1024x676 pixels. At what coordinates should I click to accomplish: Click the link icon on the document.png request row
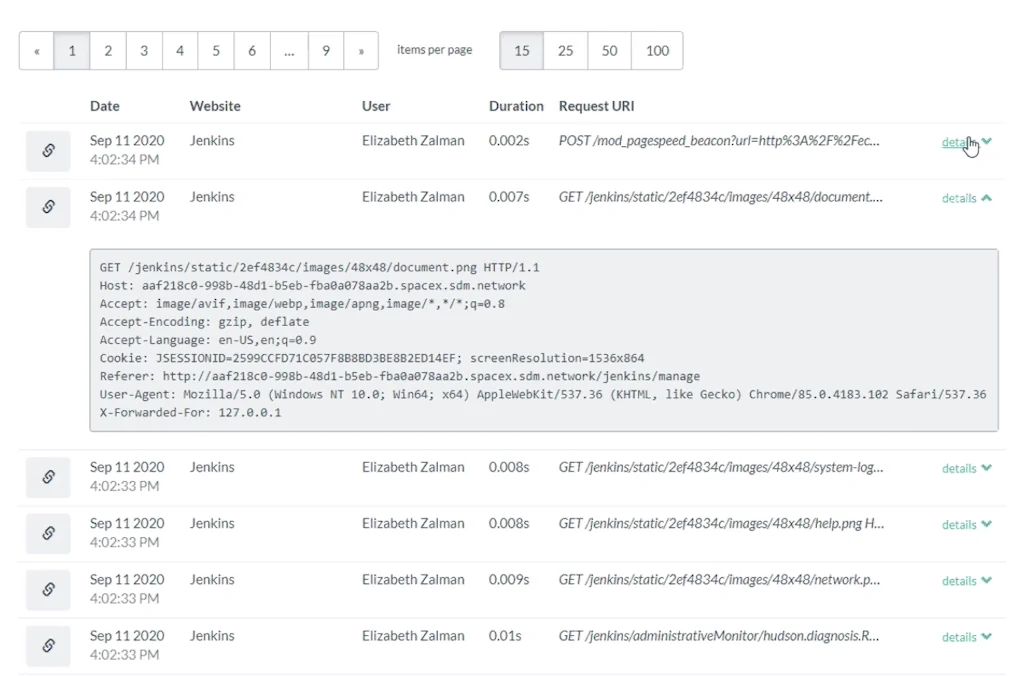point(47,207)
